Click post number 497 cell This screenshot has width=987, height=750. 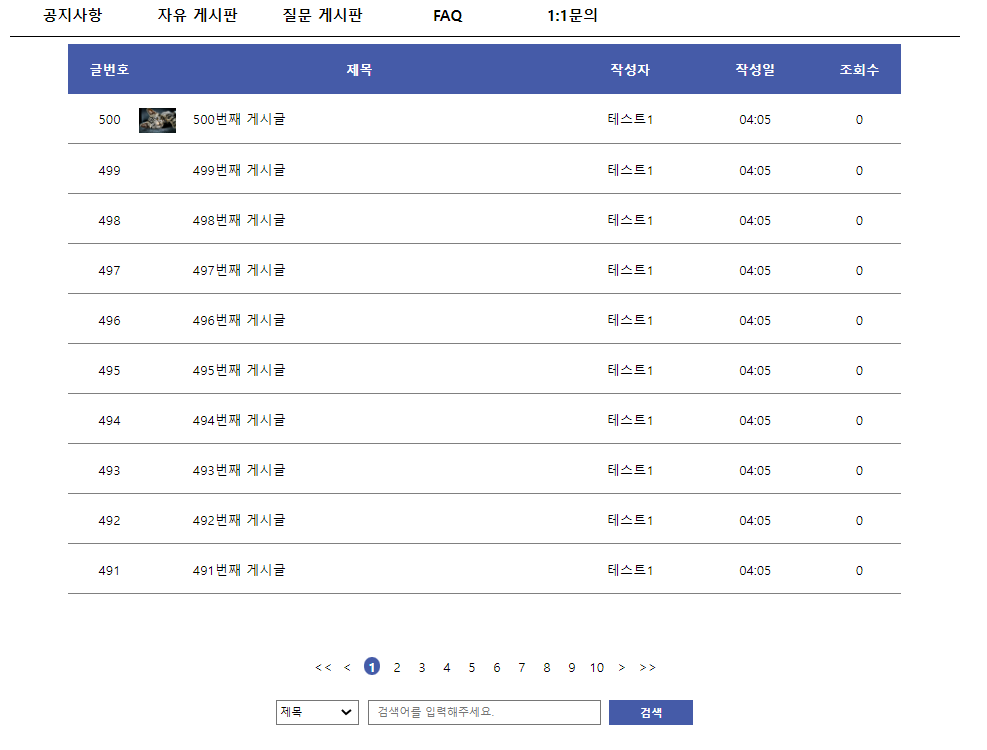[x=110, y=271]
